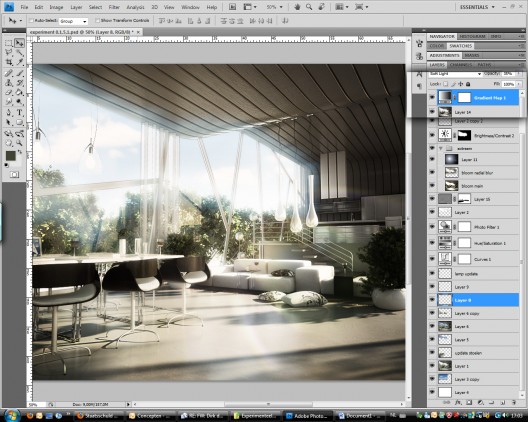
Task: Click the Hand tool in application bar
Action: [297, 7]
